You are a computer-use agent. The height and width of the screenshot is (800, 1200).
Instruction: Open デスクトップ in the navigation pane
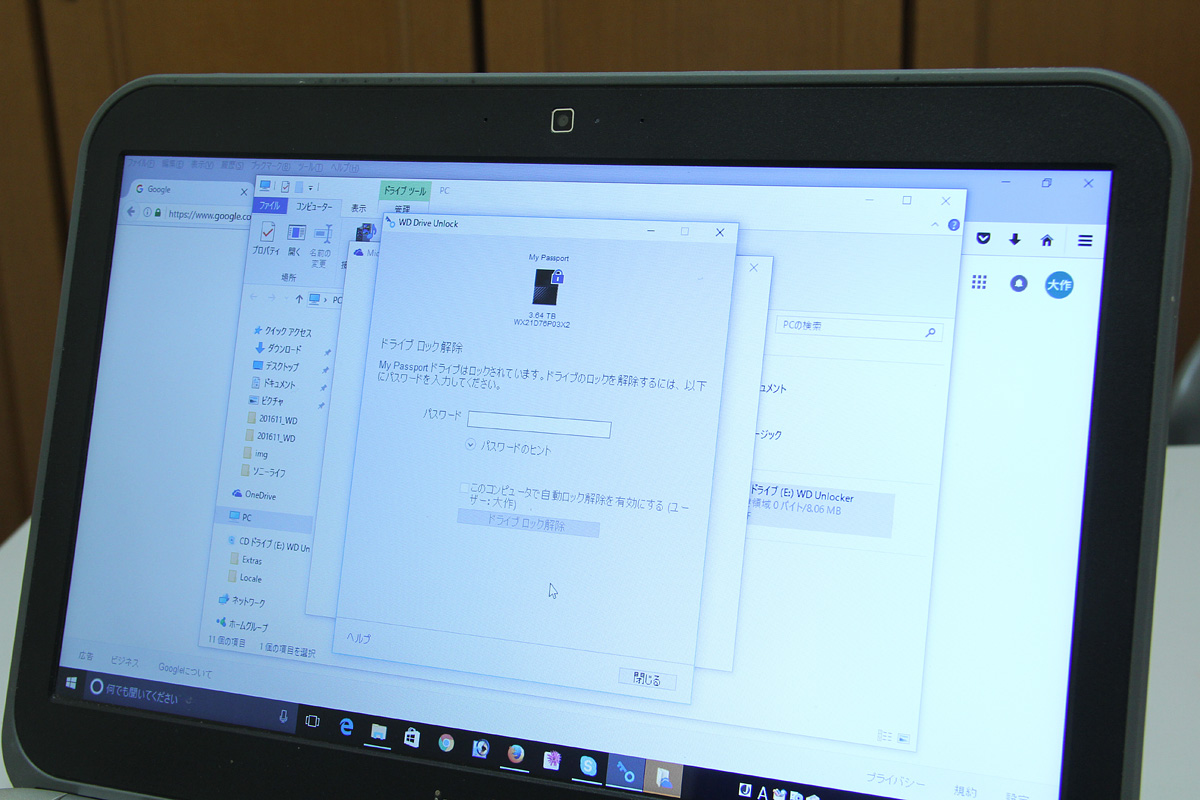click(275, 366)
